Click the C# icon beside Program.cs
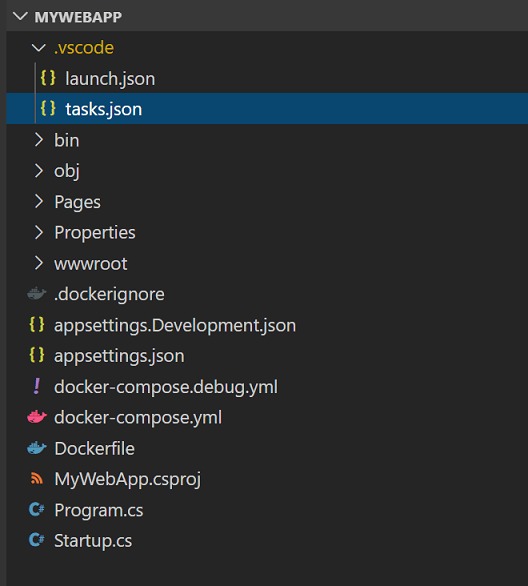Viewport: 528px width, 586px height. pyautogui.click(x=37, y=509)
